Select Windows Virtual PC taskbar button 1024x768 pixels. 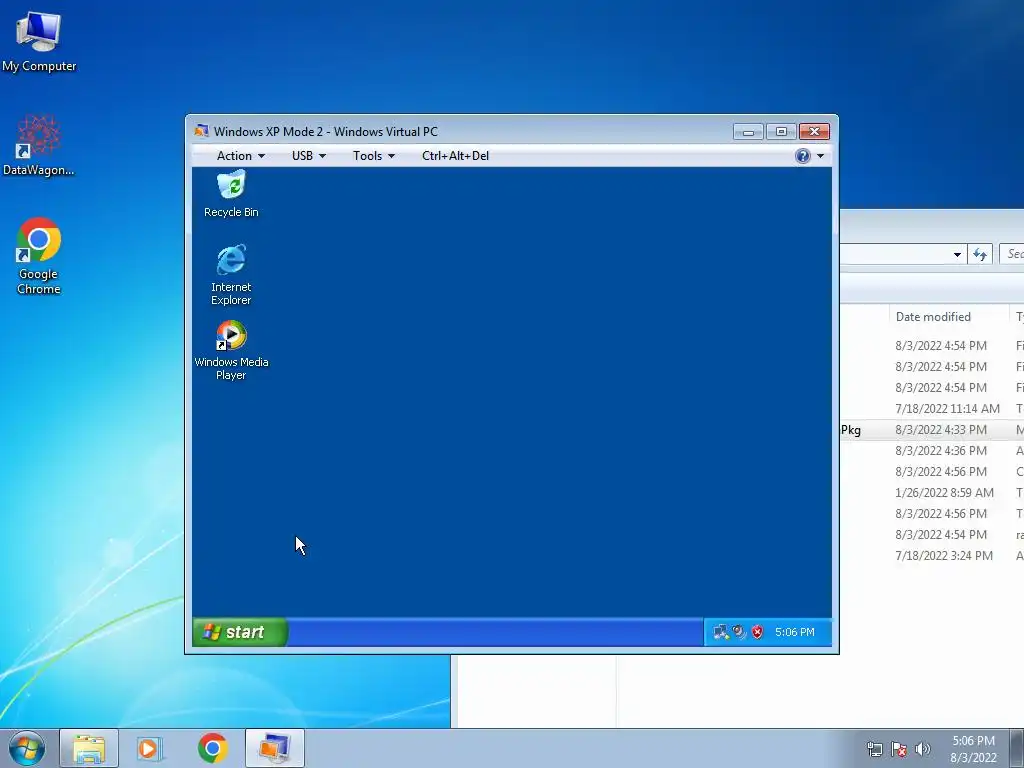(x=275, y=748)
